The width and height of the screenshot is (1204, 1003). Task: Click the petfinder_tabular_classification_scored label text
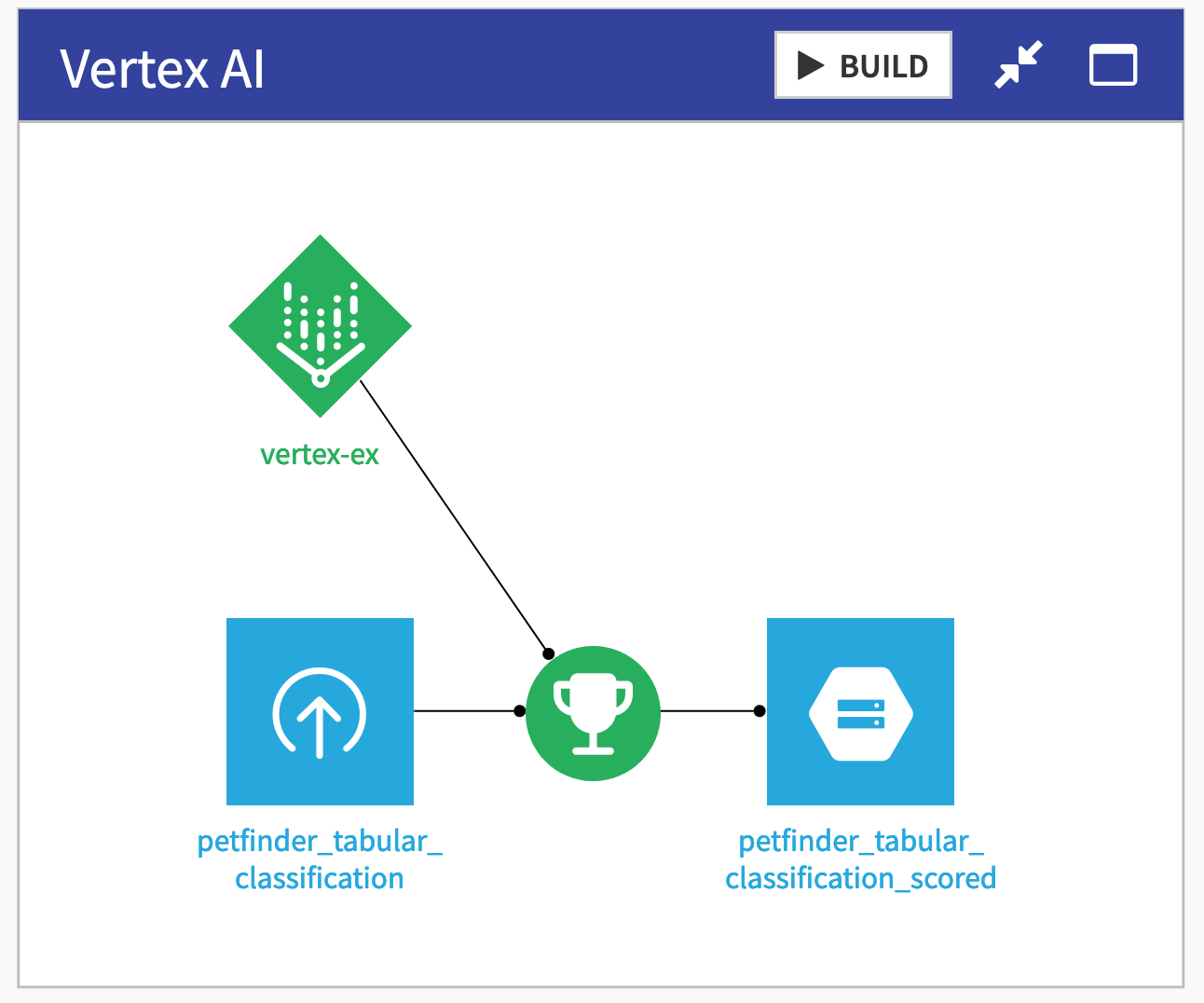(859, 859)
